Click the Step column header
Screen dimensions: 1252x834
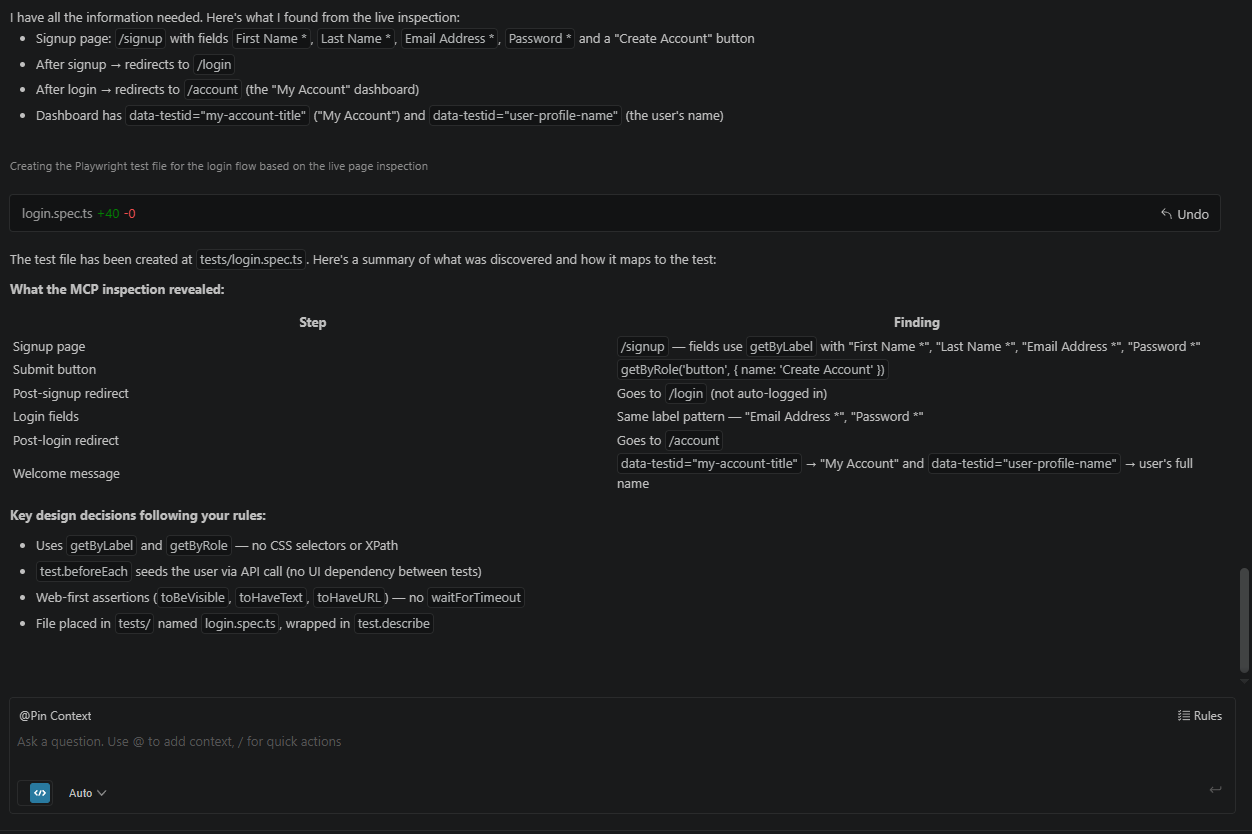[x=312, y=322]
